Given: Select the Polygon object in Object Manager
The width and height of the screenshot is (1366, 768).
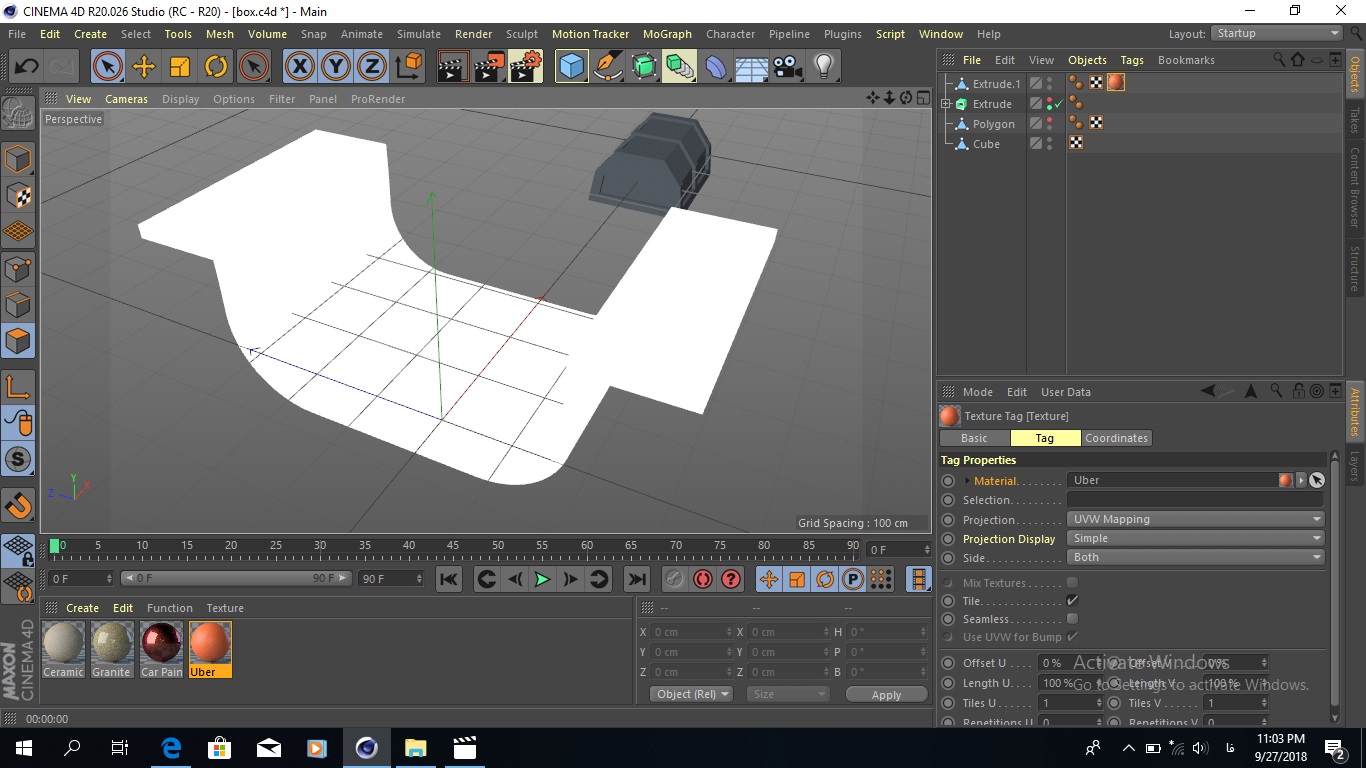Looking at the screenshot, I should coord(993,124).
